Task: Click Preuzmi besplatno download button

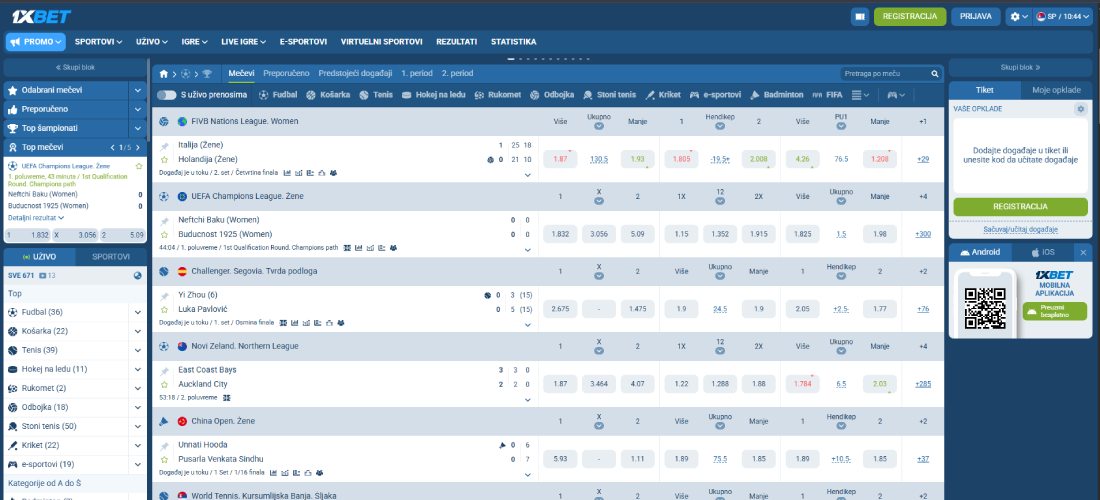Action: (1054, 311)
